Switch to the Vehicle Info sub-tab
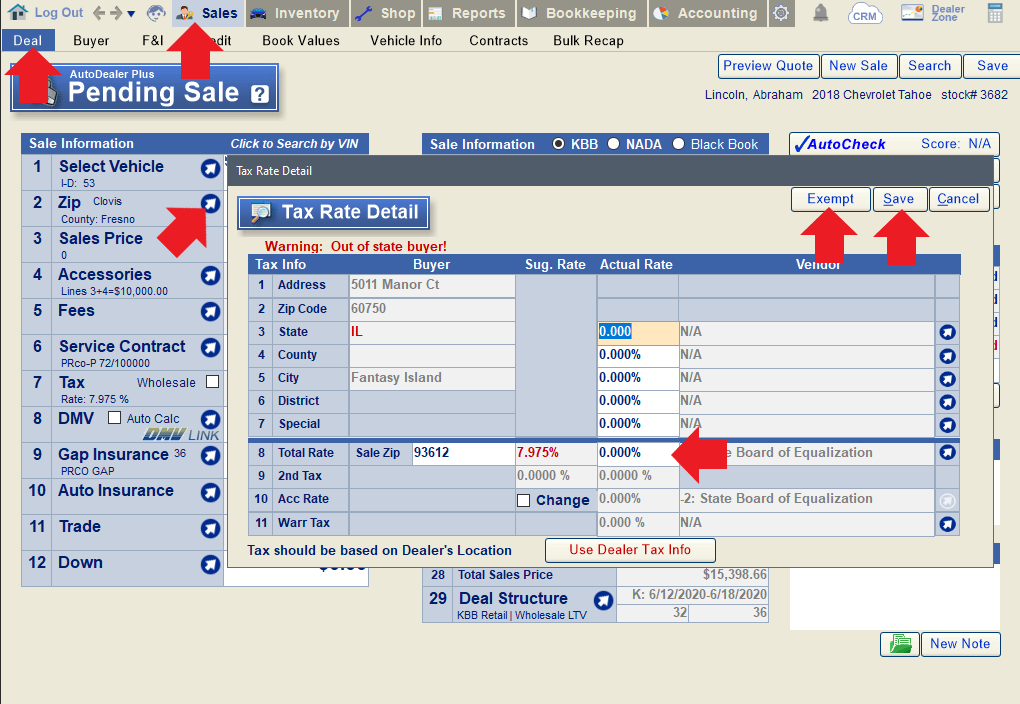 (x=406, y=40)
